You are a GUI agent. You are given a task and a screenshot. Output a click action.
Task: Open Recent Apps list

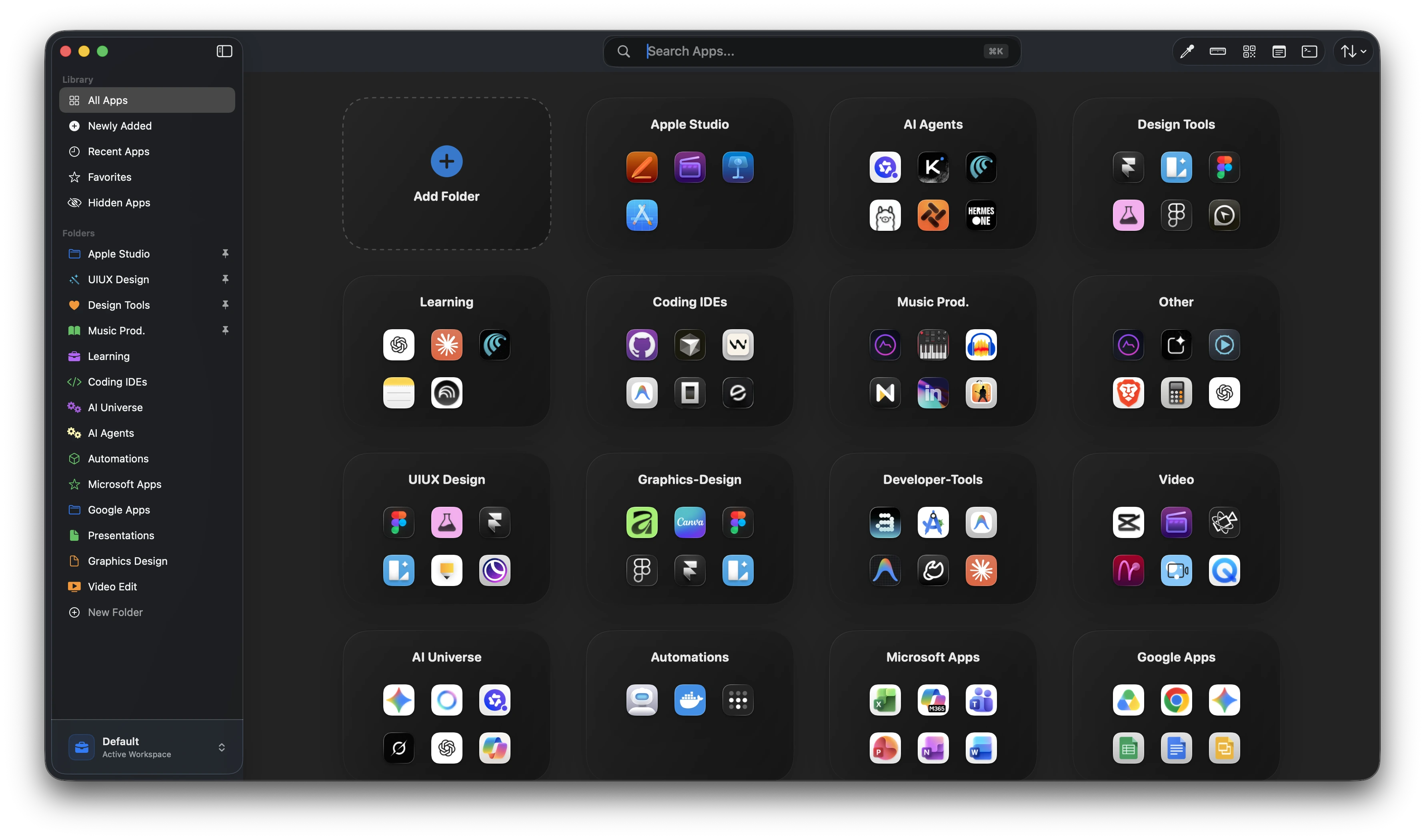click(x=147, y=151)
